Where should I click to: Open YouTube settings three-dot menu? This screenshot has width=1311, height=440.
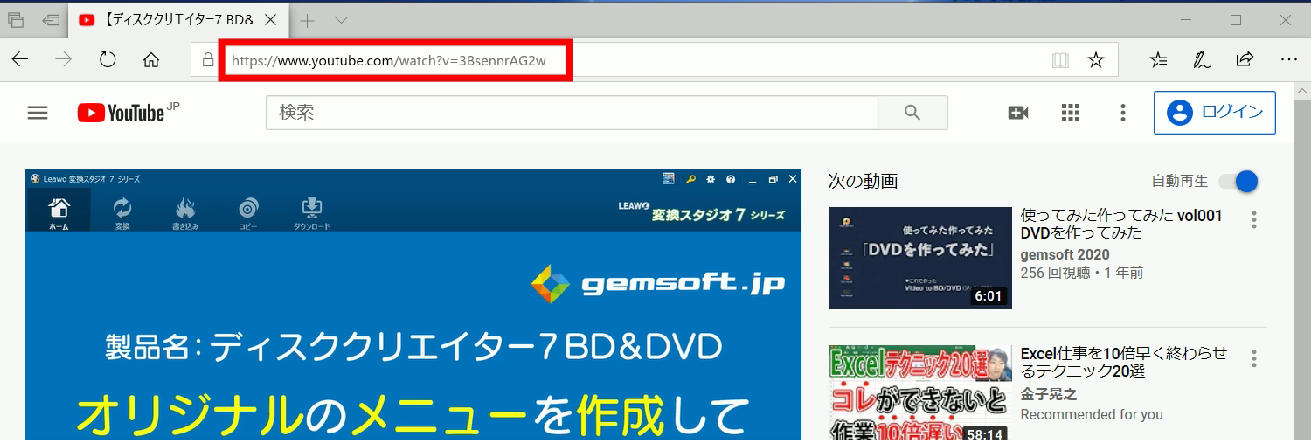click(1123, 113)
